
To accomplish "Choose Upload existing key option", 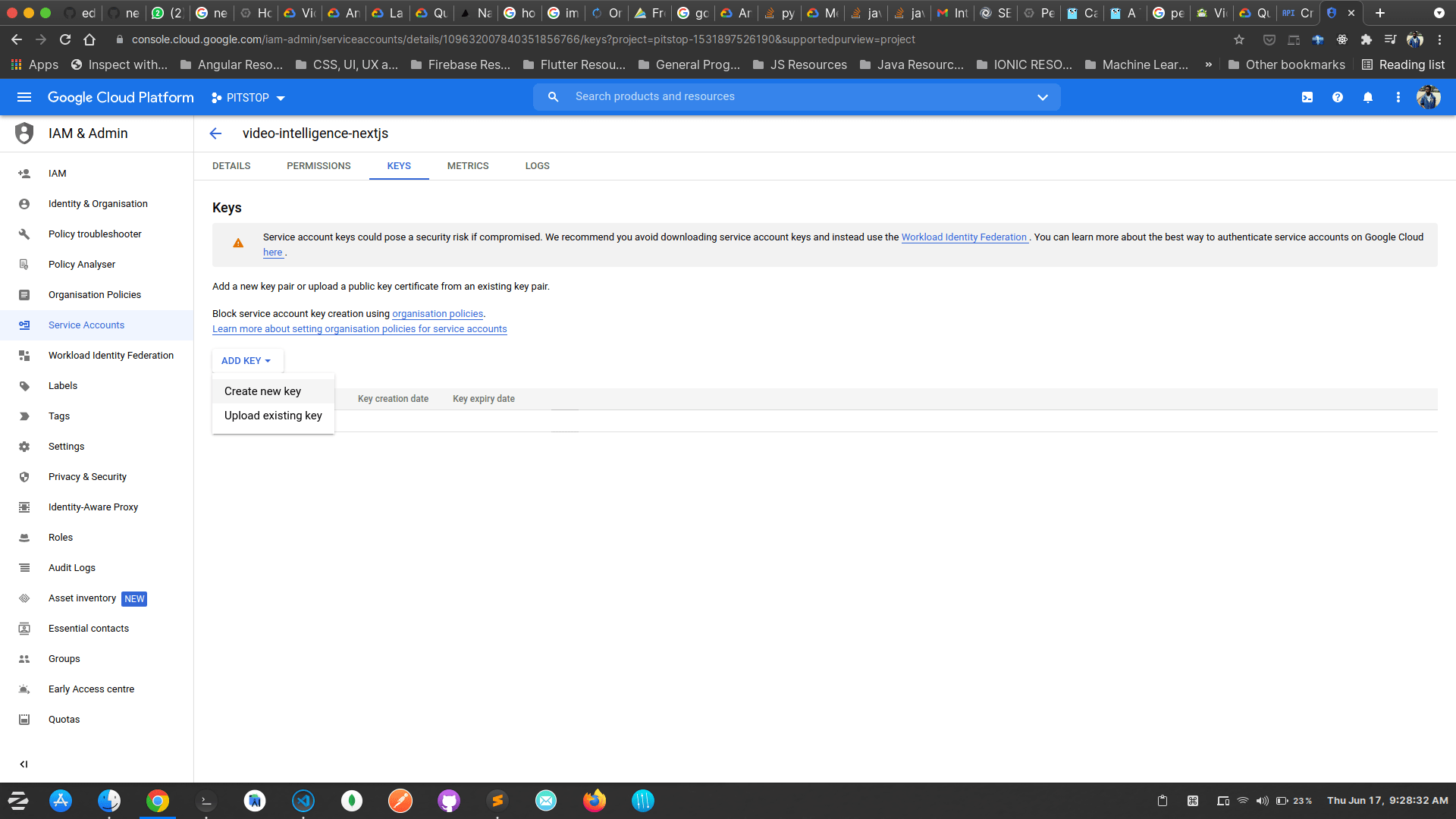I will pos(273,416).
